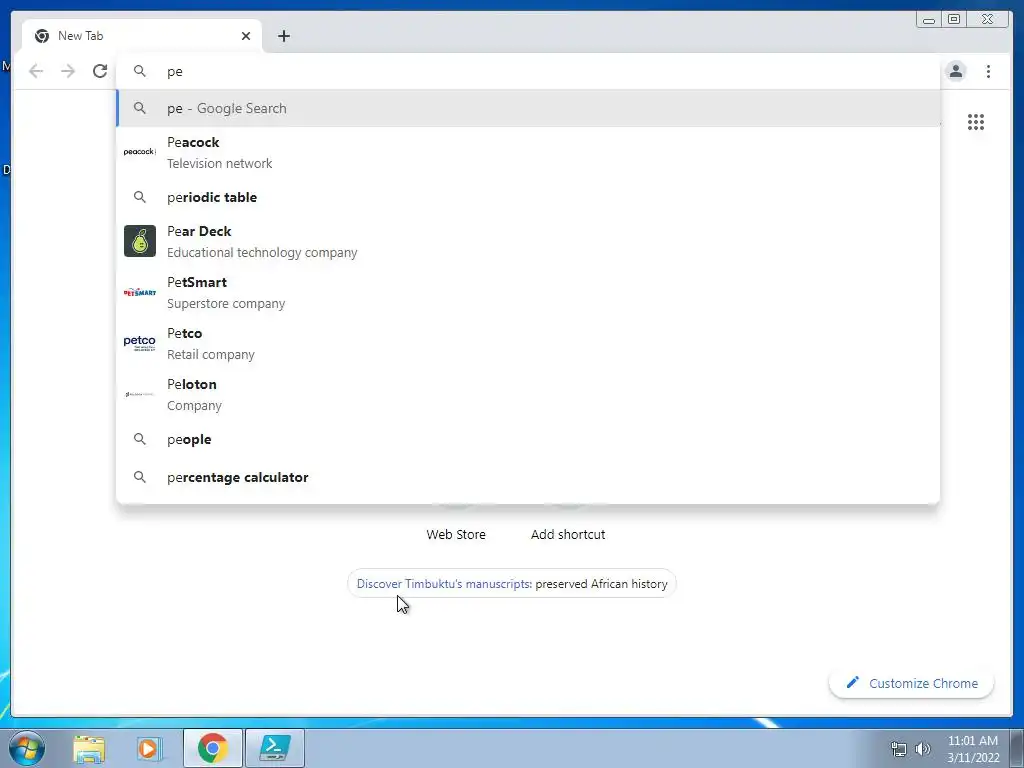Maximize the Chrome window

(x=953, y=20)
